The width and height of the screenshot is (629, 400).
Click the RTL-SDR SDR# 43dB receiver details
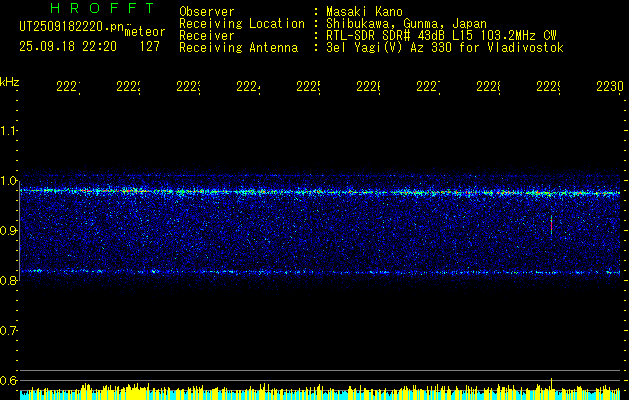[x=441, y=36]
